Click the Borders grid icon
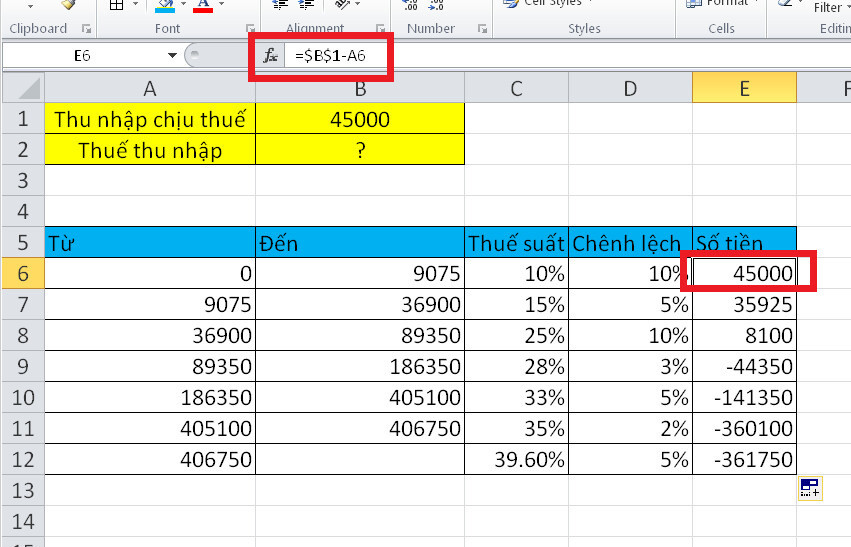The image size is (851, 547). point(116,5)
